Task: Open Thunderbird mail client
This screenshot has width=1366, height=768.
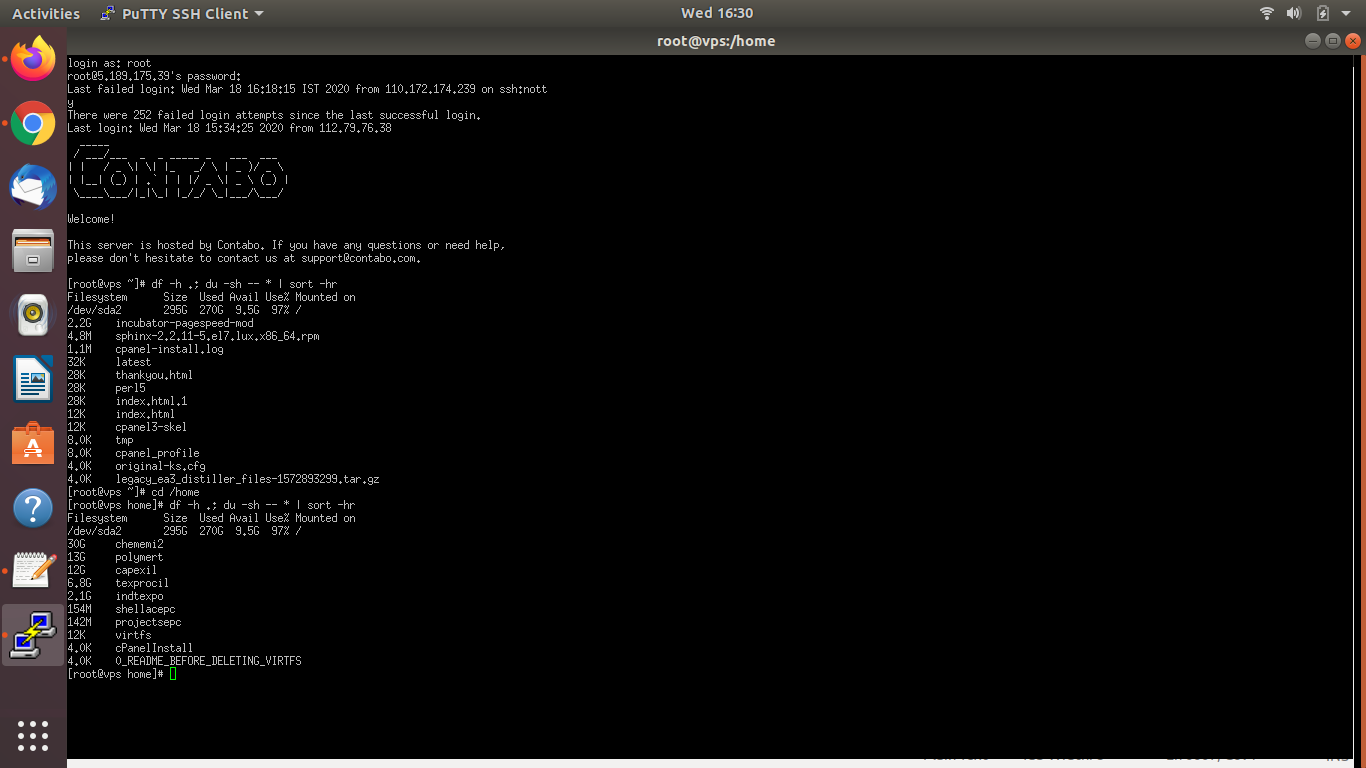Action: tap(33, 187)
